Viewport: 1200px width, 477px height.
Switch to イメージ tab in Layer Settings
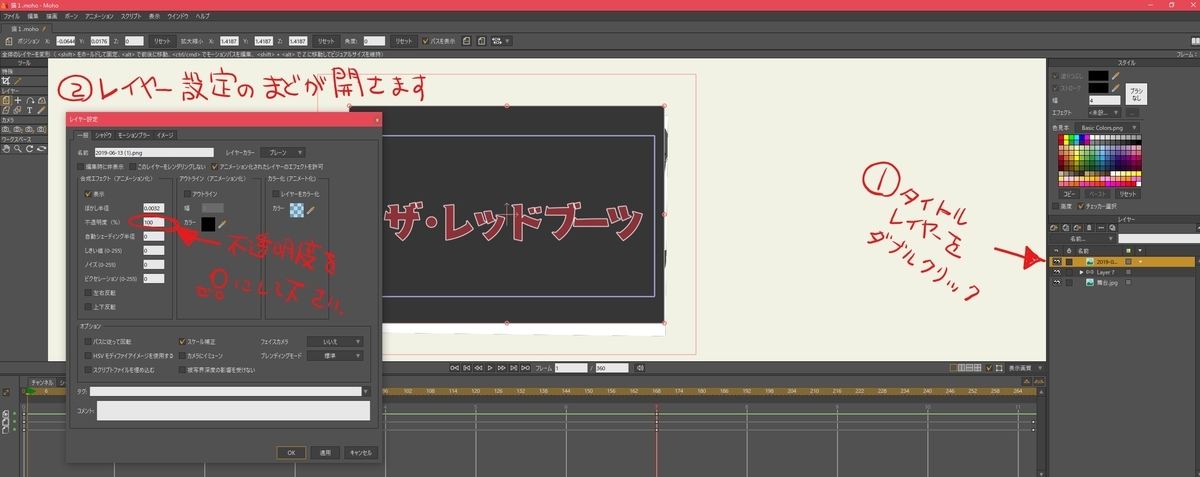point(165,135)
